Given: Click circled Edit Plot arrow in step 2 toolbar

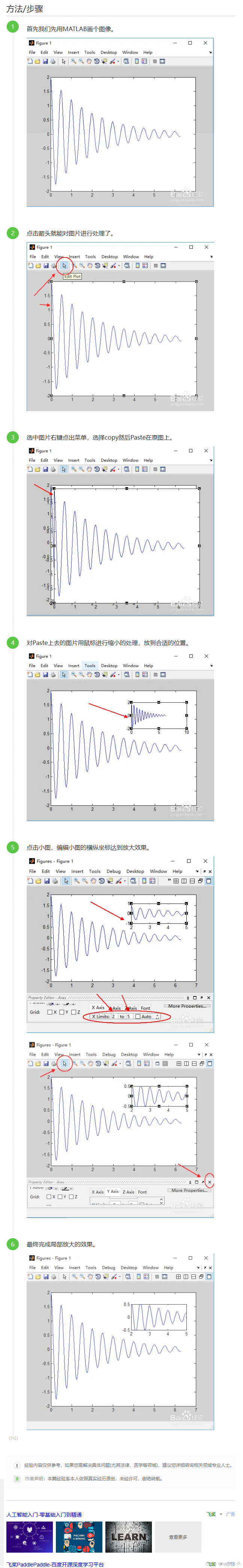Looking at the screenshot, I should point(64,266).
